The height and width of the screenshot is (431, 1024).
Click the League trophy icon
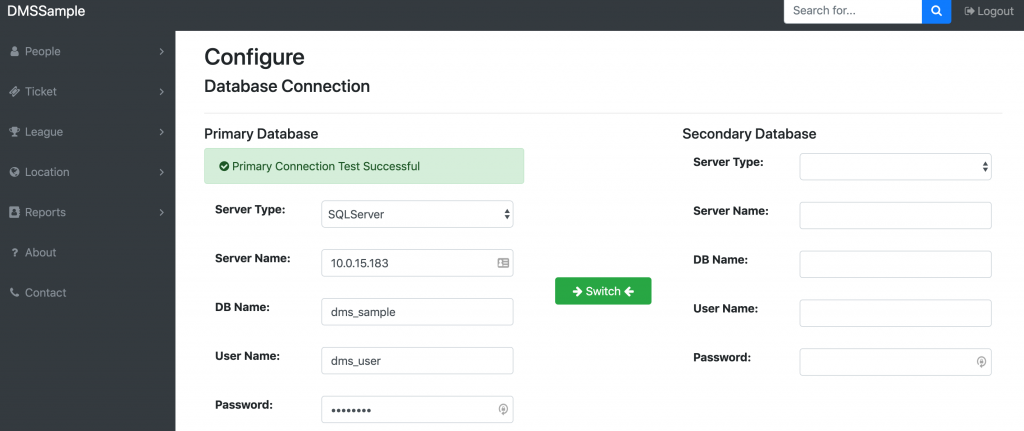pyautogui.click(x=14, y=132)
